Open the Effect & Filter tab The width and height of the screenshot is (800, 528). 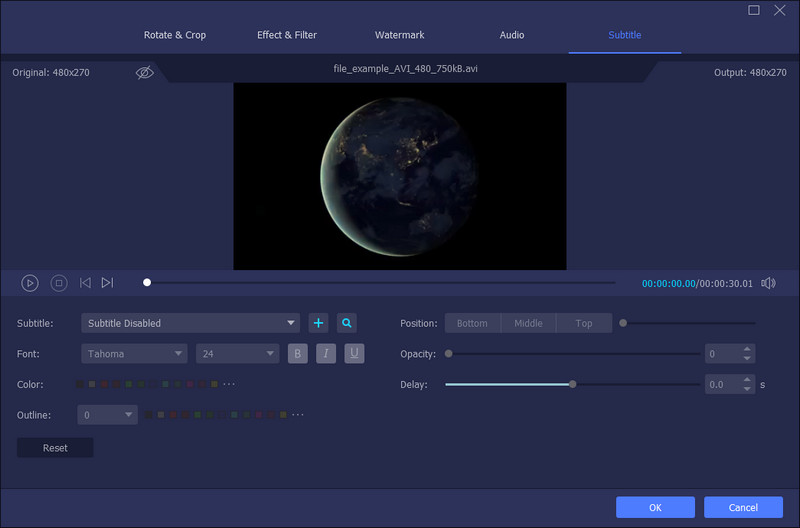[x=287, y=35]
